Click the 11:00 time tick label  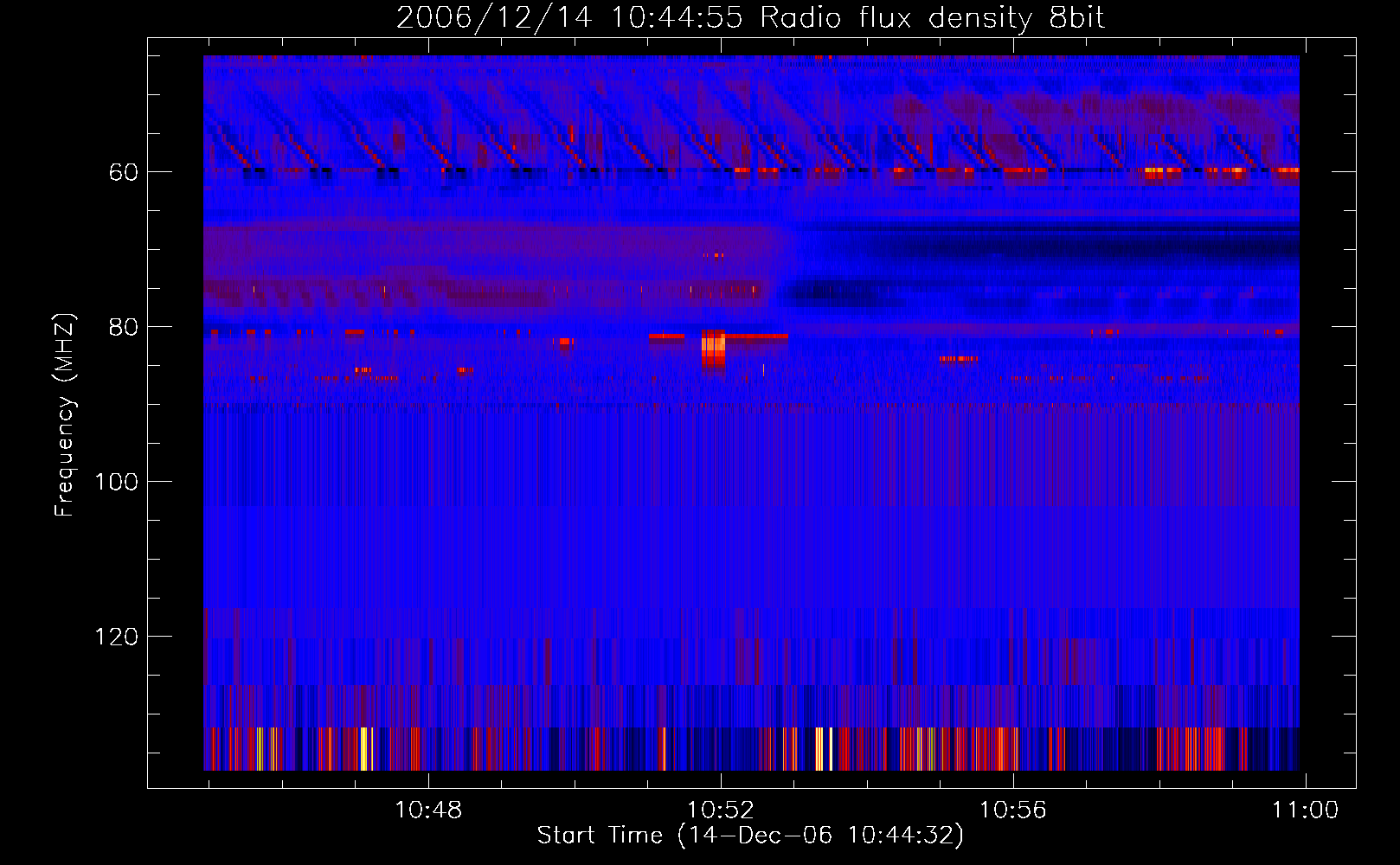(x=1305, y=810)
